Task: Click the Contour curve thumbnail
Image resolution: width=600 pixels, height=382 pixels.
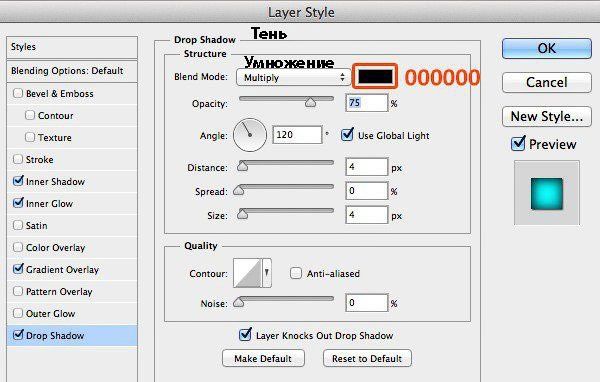Action: [248, 273]
